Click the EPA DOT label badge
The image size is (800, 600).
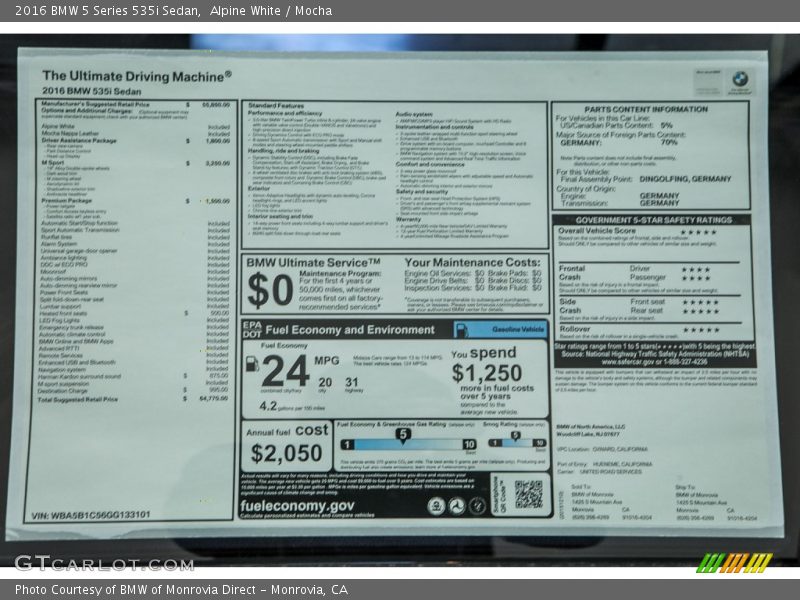252,330
